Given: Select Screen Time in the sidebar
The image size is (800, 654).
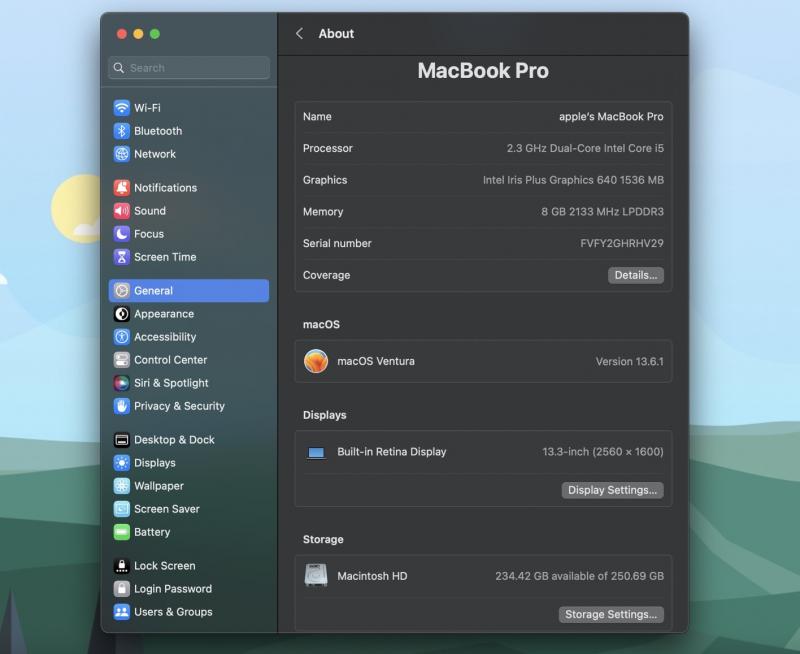Looking at the screenshot, I should click(x=189, y=257).
